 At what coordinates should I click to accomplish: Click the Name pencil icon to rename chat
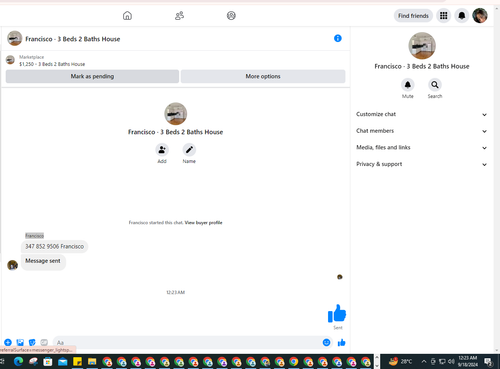(189, 150)
